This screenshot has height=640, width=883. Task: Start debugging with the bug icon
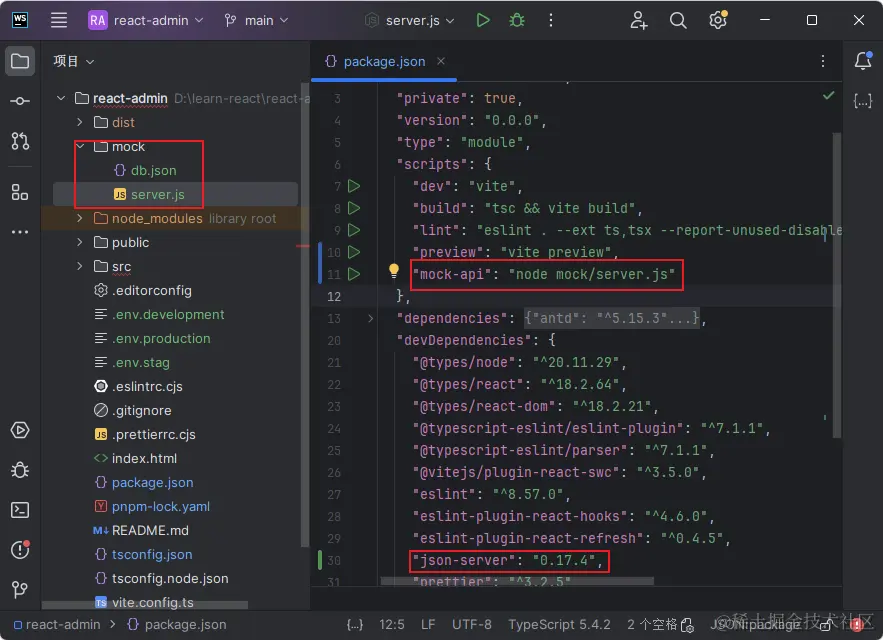point(516,20)
